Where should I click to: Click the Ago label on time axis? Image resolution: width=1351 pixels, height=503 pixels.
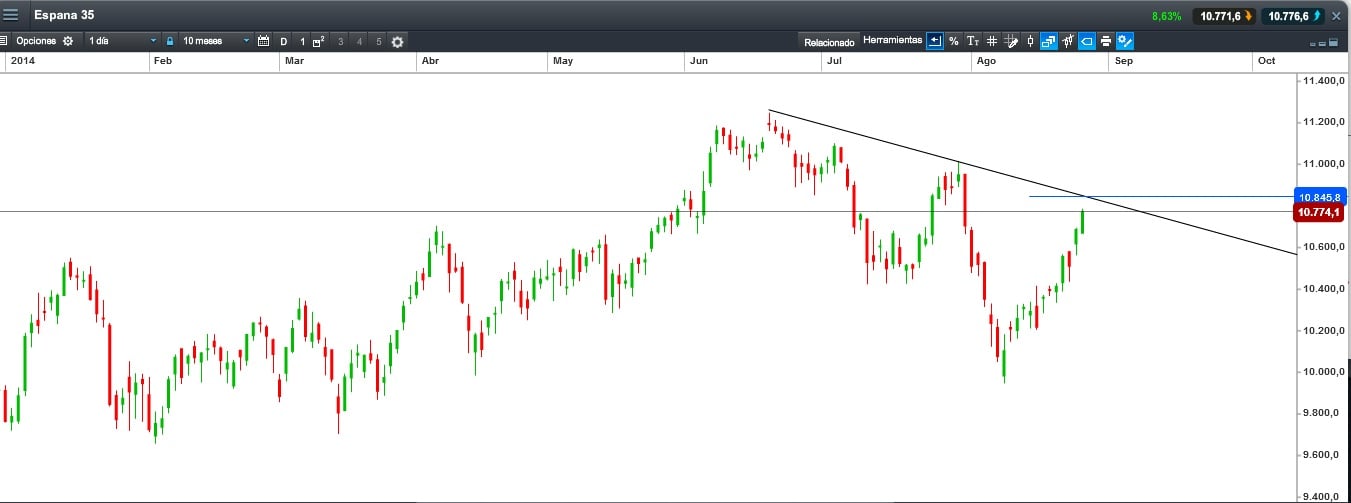click(x=986, y=61)
